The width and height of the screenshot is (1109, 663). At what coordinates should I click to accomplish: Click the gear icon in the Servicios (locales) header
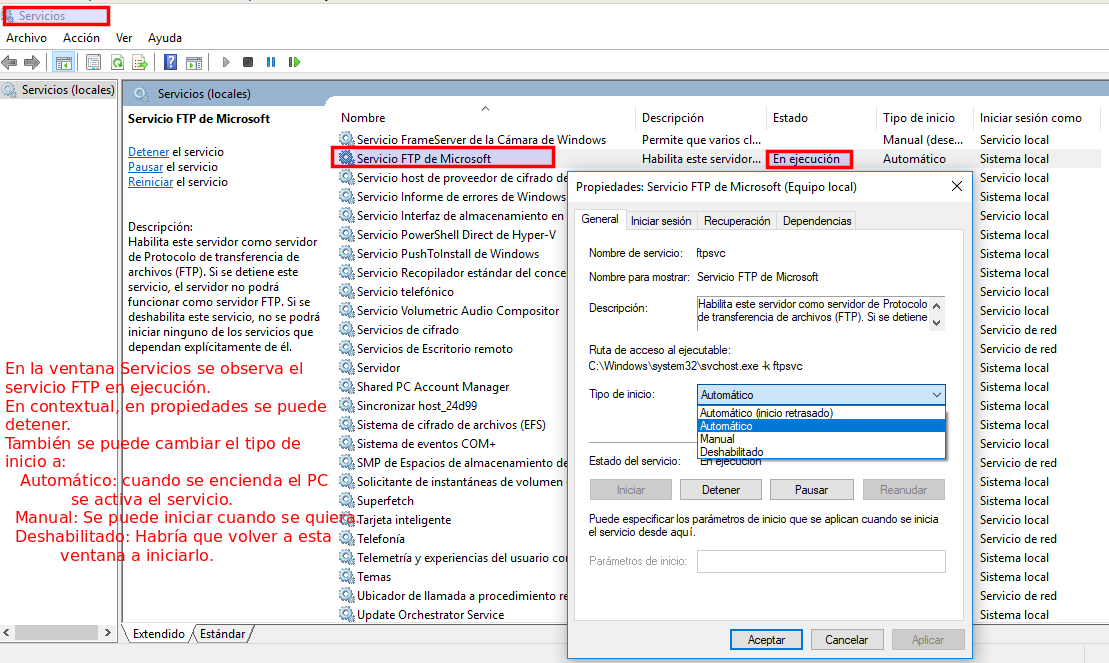pyautogui.click(x=141, y=93)
